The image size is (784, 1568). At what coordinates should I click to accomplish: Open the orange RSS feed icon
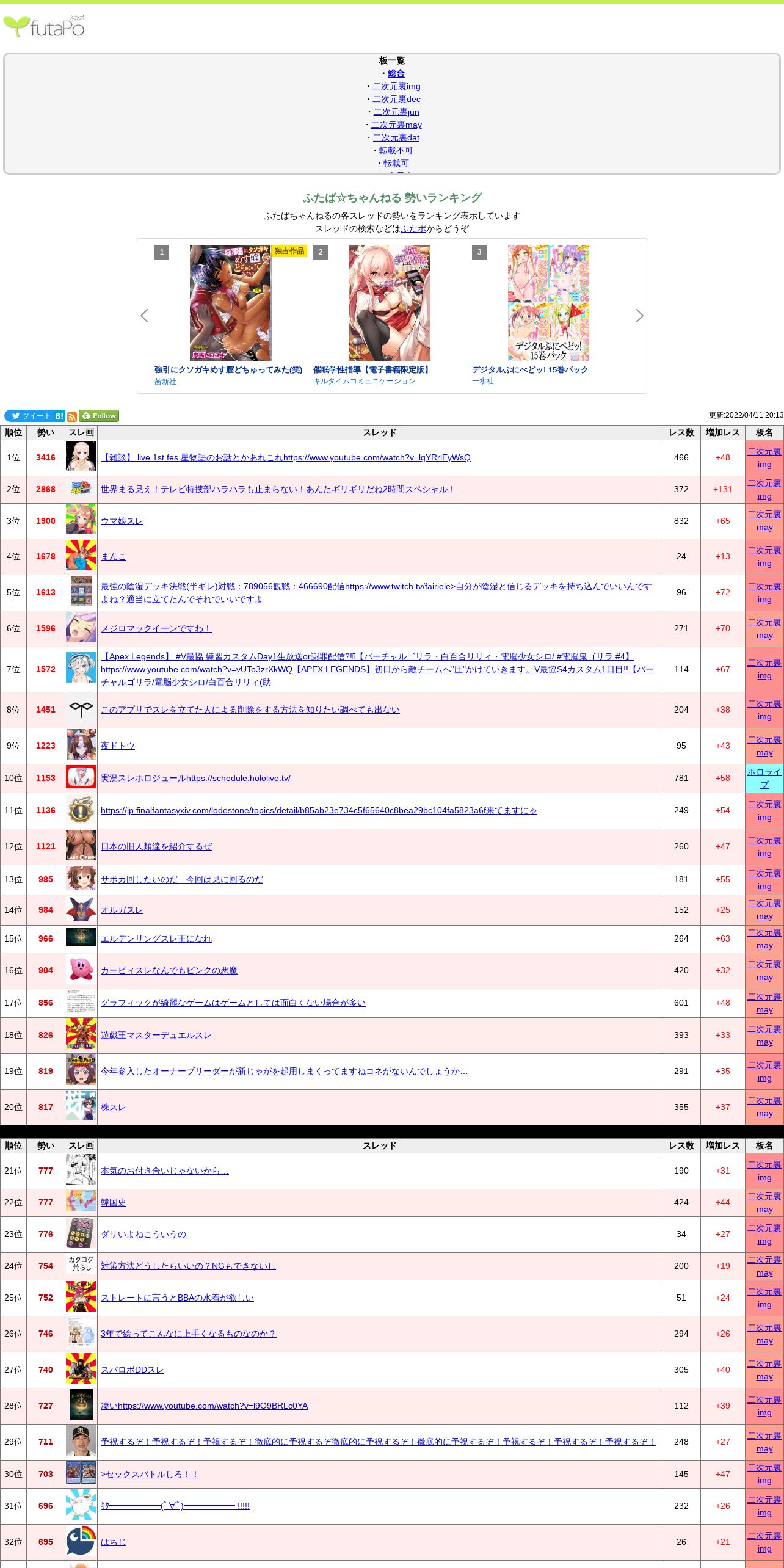click(72, 416)
